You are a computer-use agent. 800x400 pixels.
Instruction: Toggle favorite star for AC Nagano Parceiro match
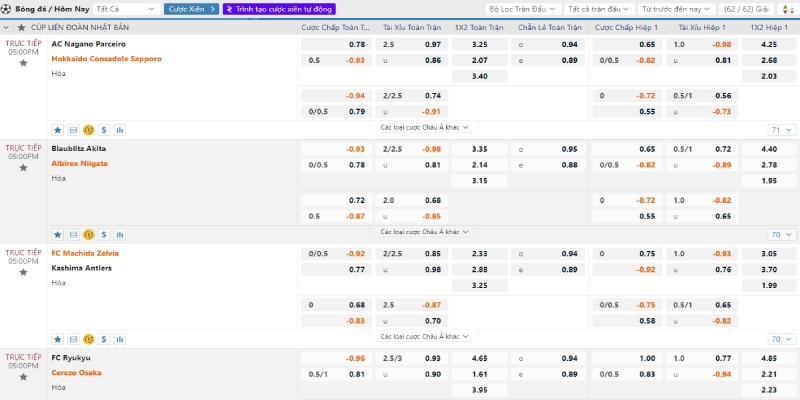pyautogui.click(x=23, y=72)
